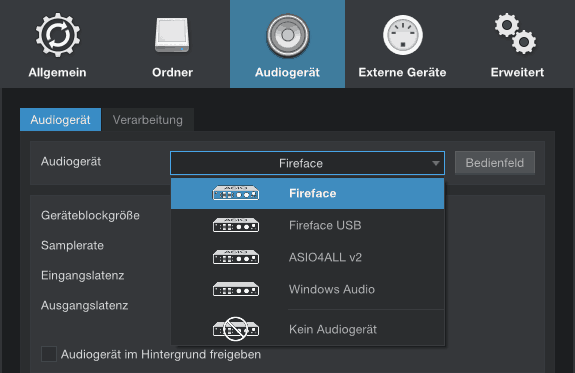This screenshot has height=373, width=575.
Task: Open the Allgemein settings gear icon
Action: (58, 35)
